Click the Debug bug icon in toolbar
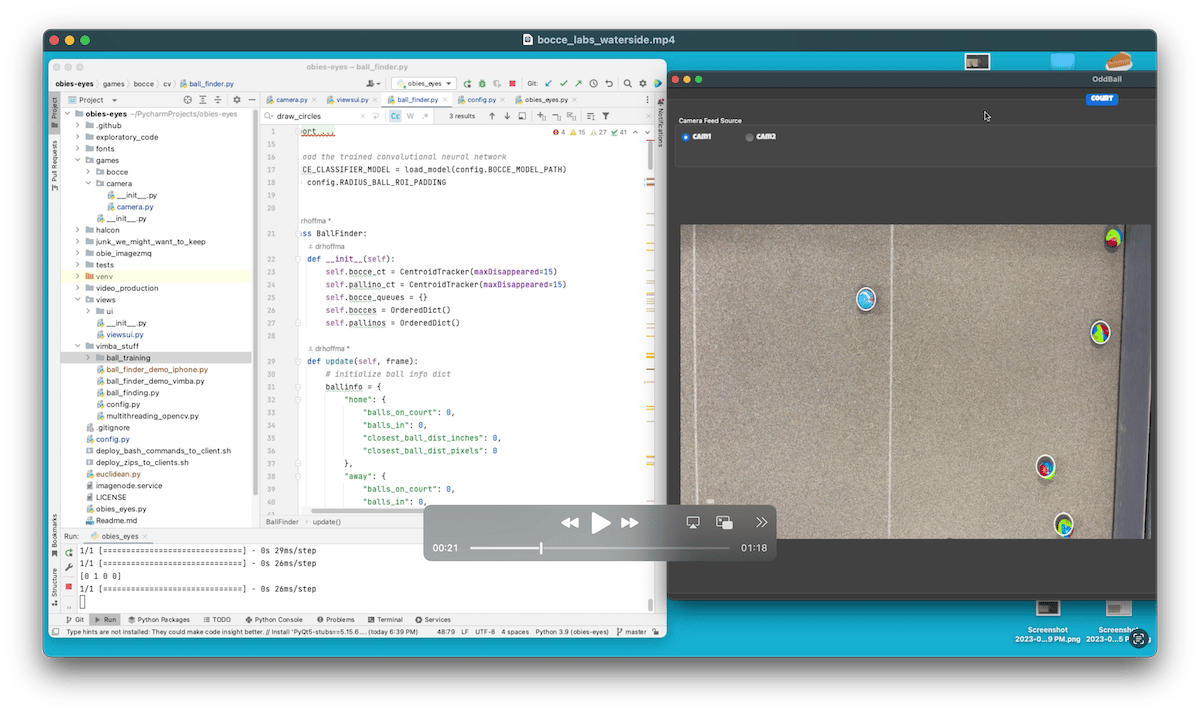This screenshot has height=714, width=1200. point(482,84)
